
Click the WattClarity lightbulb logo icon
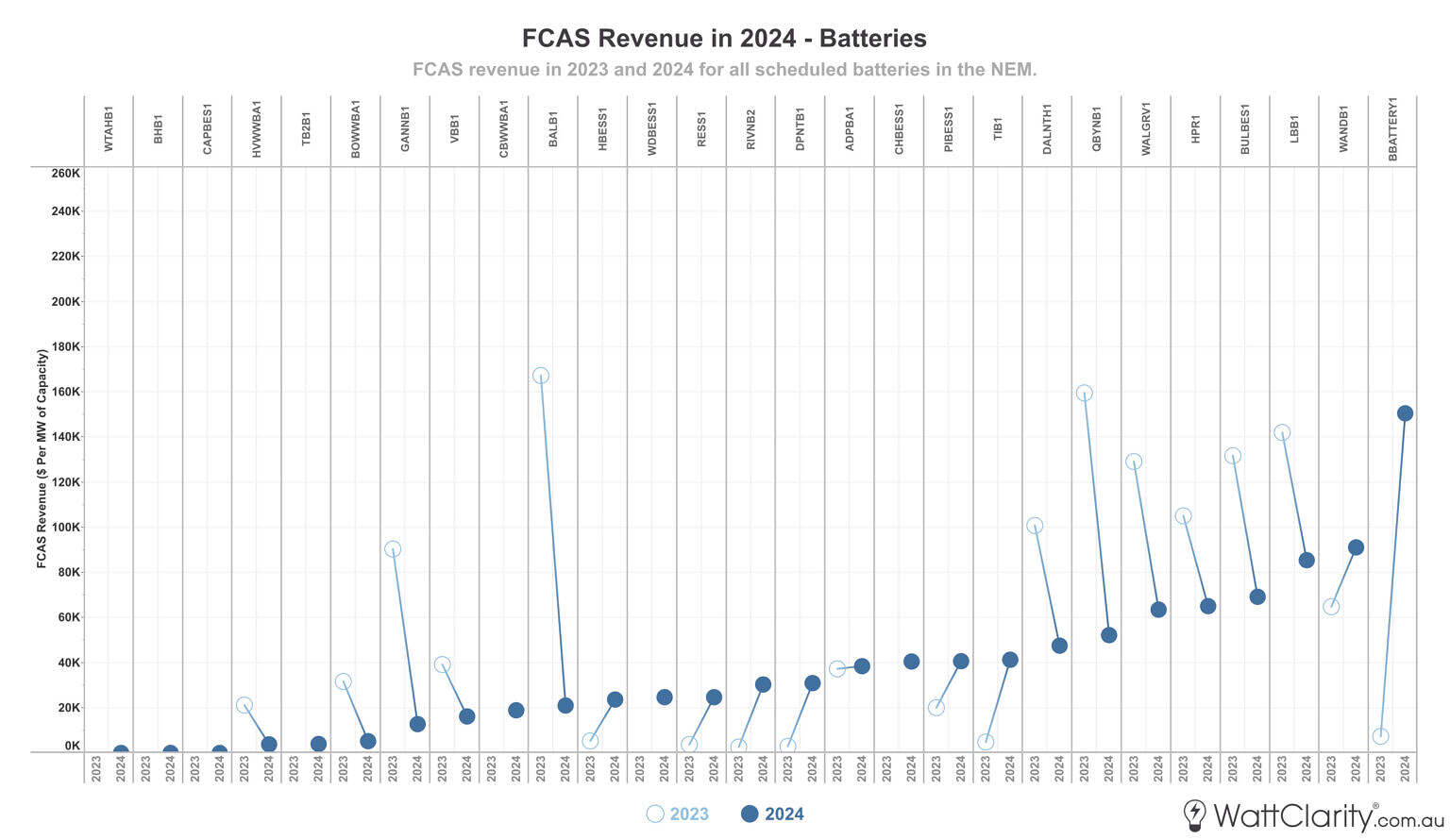point(1194,814)
